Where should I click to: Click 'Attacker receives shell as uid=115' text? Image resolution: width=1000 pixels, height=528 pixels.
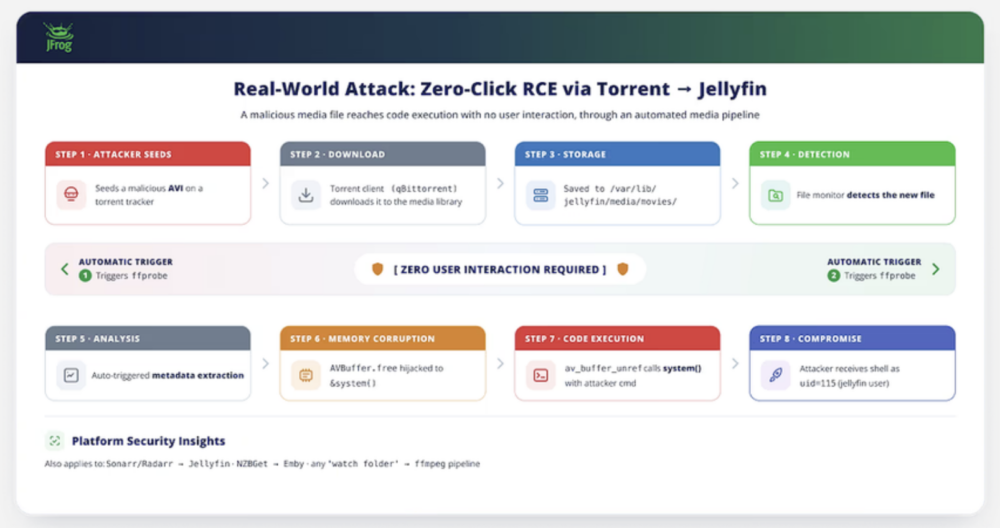pyautogui.click(x=849, y=376)
